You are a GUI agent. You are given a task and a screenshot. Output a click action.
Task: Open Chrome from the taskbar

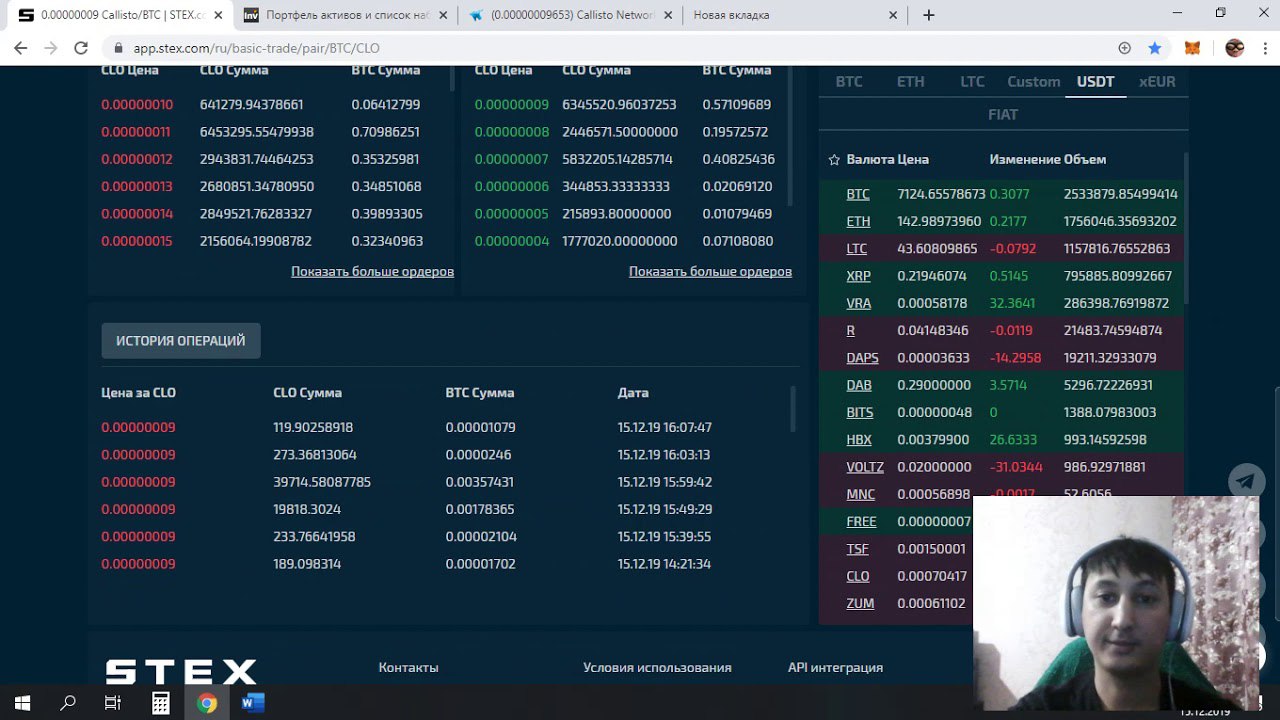pyautogui.click(x=207, y=703)
